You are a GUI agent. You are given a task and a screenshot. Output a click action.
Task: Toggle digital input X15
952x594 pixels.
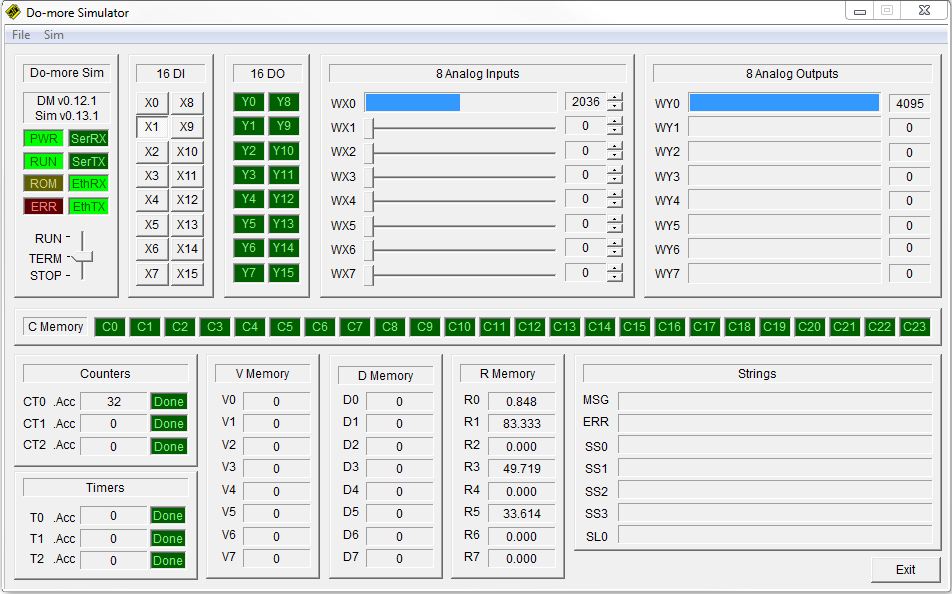coord(187,274)
